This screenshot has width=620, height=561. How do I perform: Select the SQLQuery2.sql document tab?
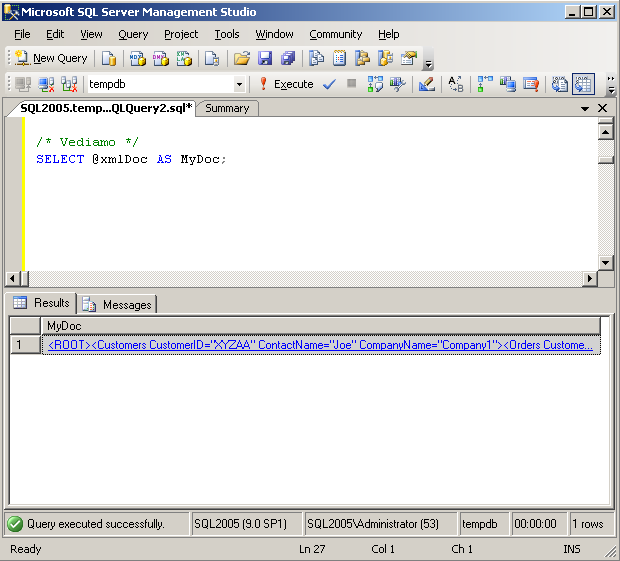click(106, 108)
